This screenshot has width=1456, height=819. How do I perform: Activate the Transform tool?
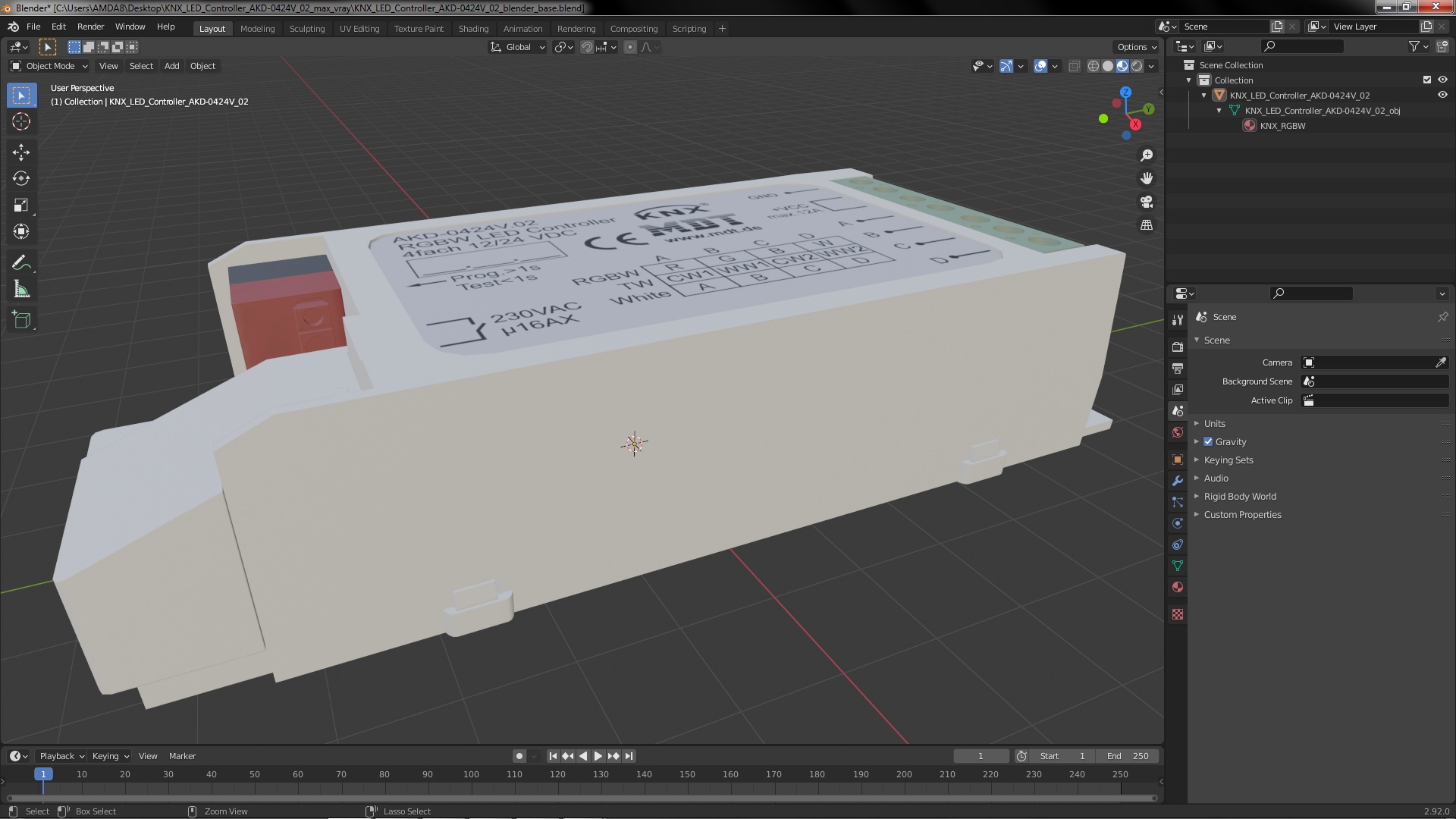(x=21, y=231)
